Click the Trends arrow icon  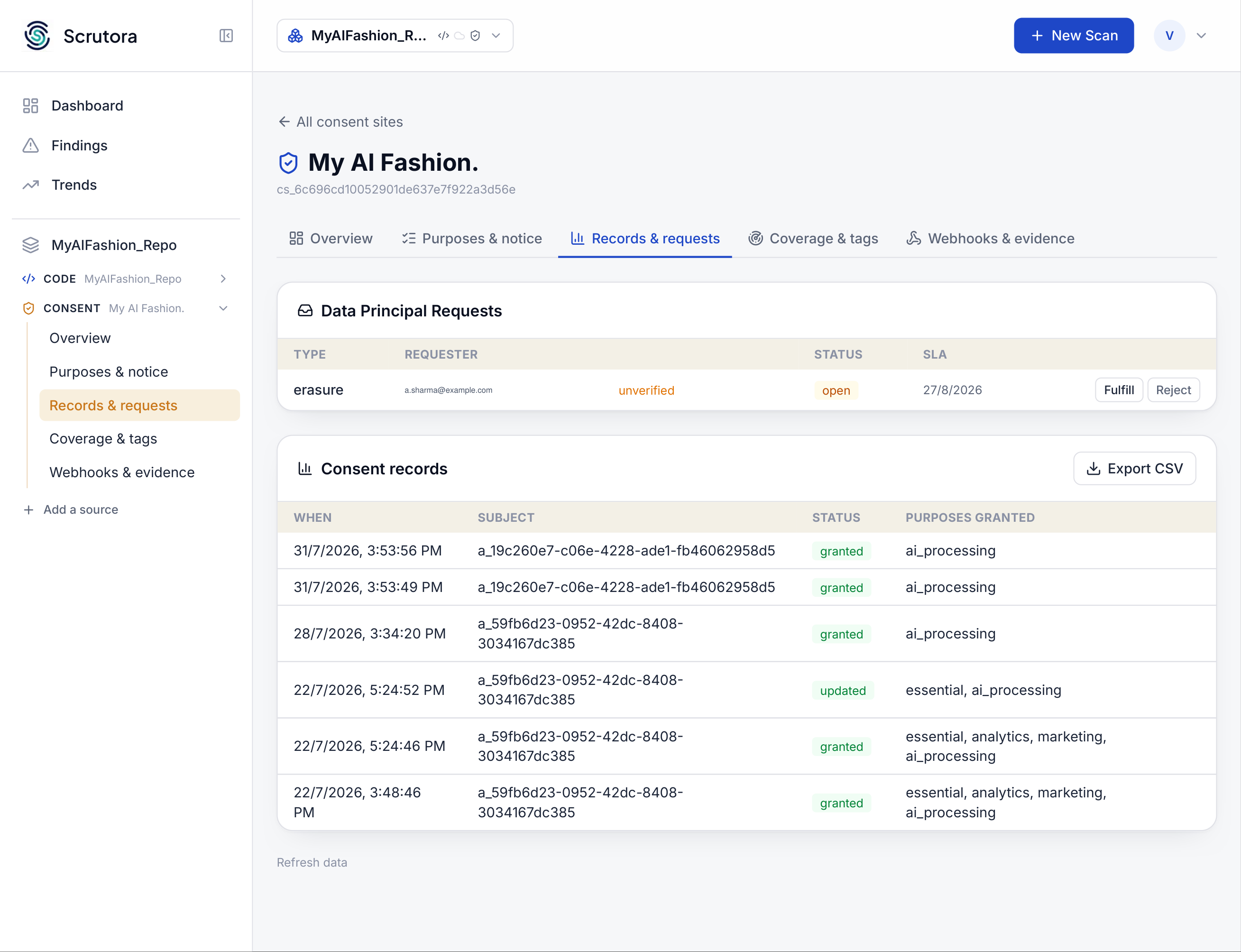[30, 185]
